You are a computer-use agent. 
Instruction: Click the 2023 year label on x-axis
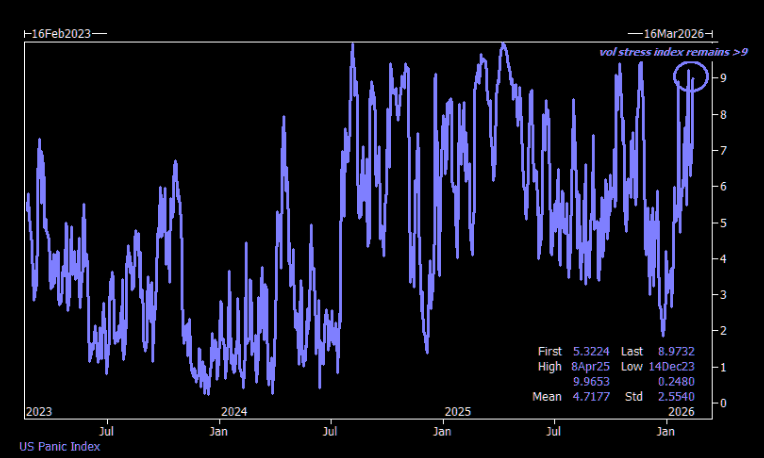pos(38,411)
